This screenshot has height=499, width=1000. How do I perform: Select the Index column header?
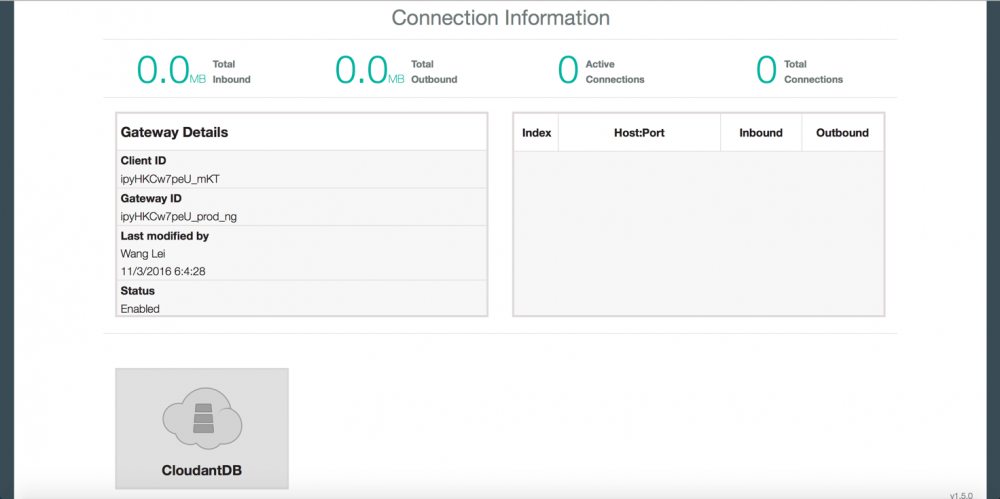[536, 133]
